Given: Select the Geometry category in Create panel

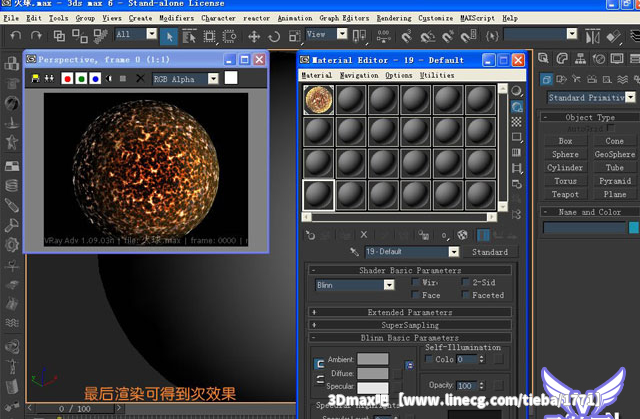Looking at the screenshot, I should point(546,79).
